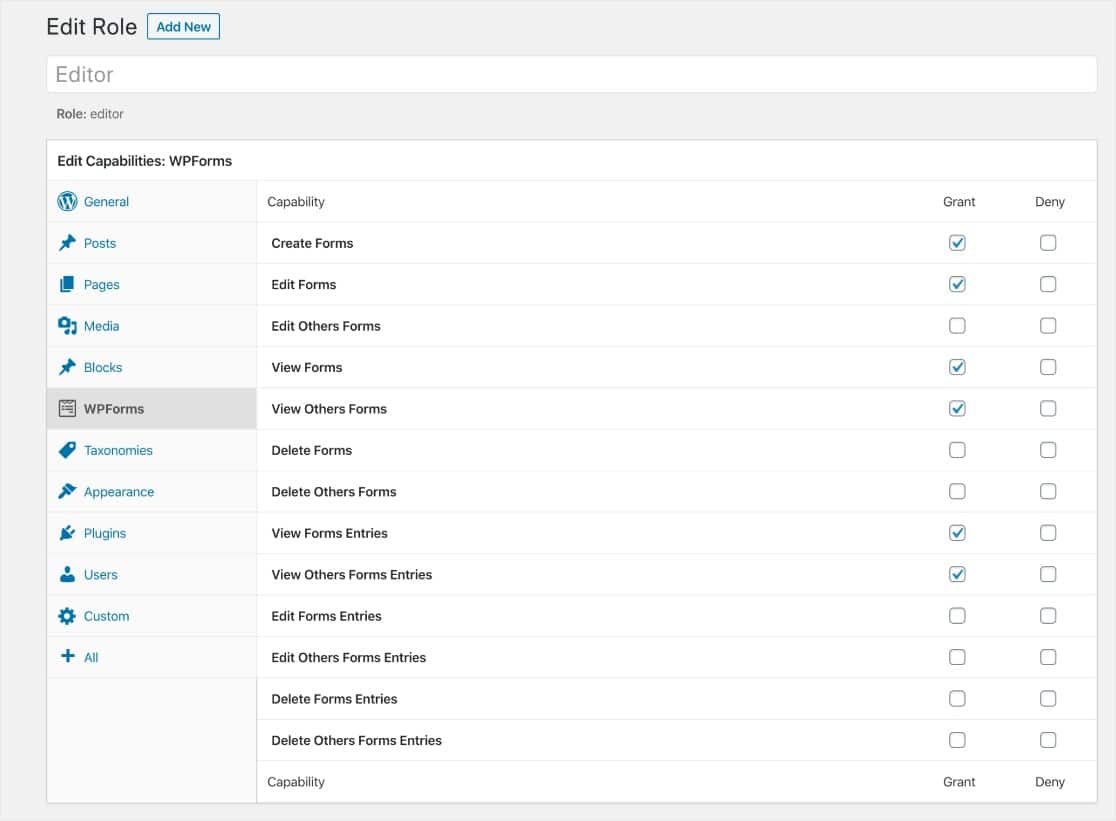Switch to the Posts capabilities tab

click(152, 243)
